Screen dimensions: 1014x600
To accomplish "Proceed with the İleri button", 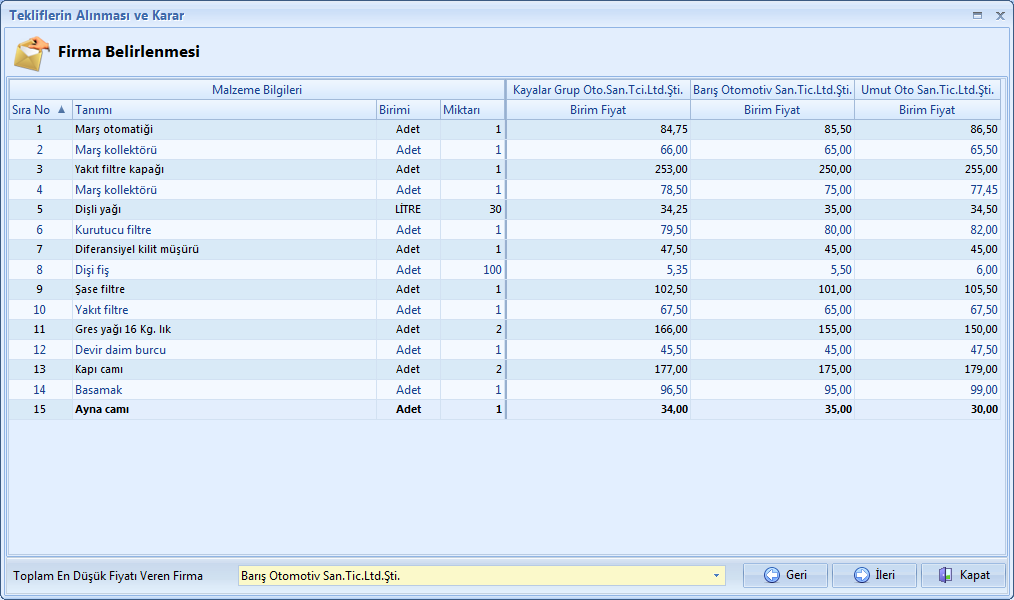I will (x=873, y=575).
